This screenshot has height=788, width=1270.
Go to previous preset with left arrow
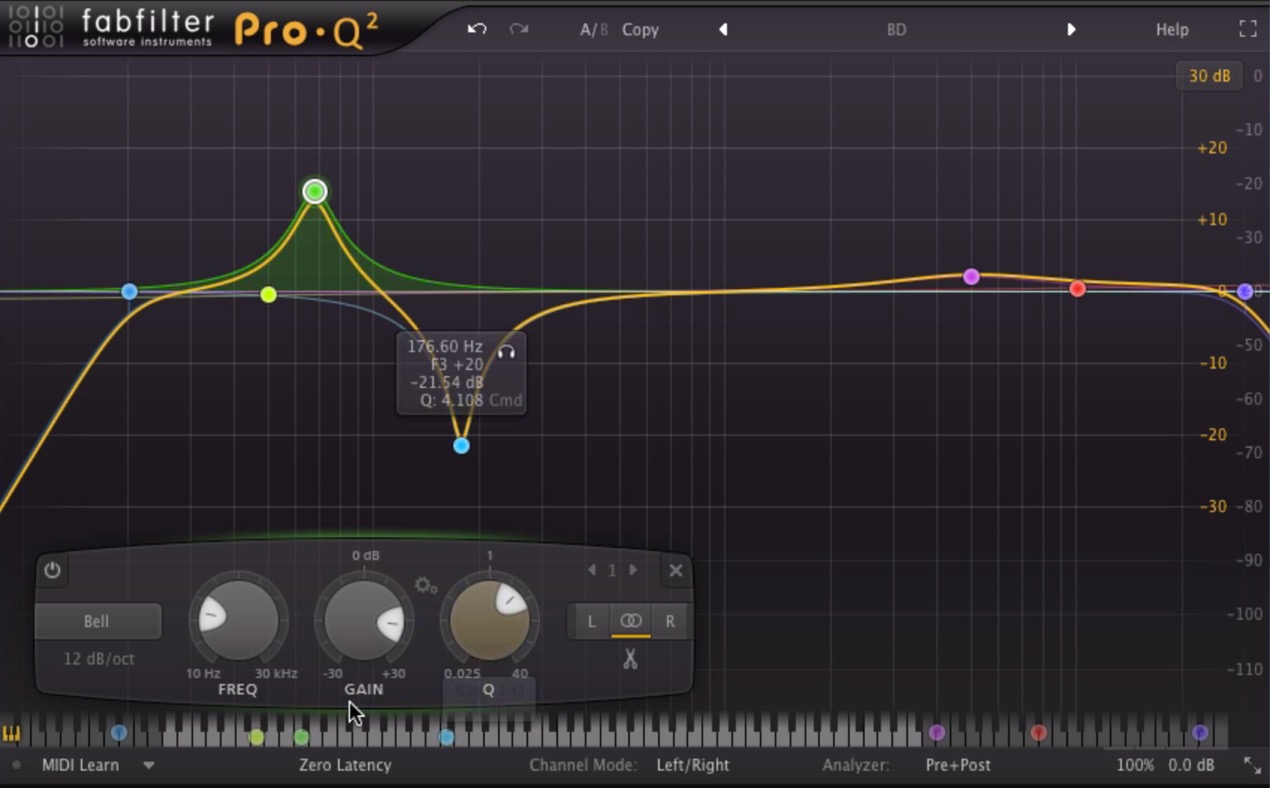click(723, 30)
